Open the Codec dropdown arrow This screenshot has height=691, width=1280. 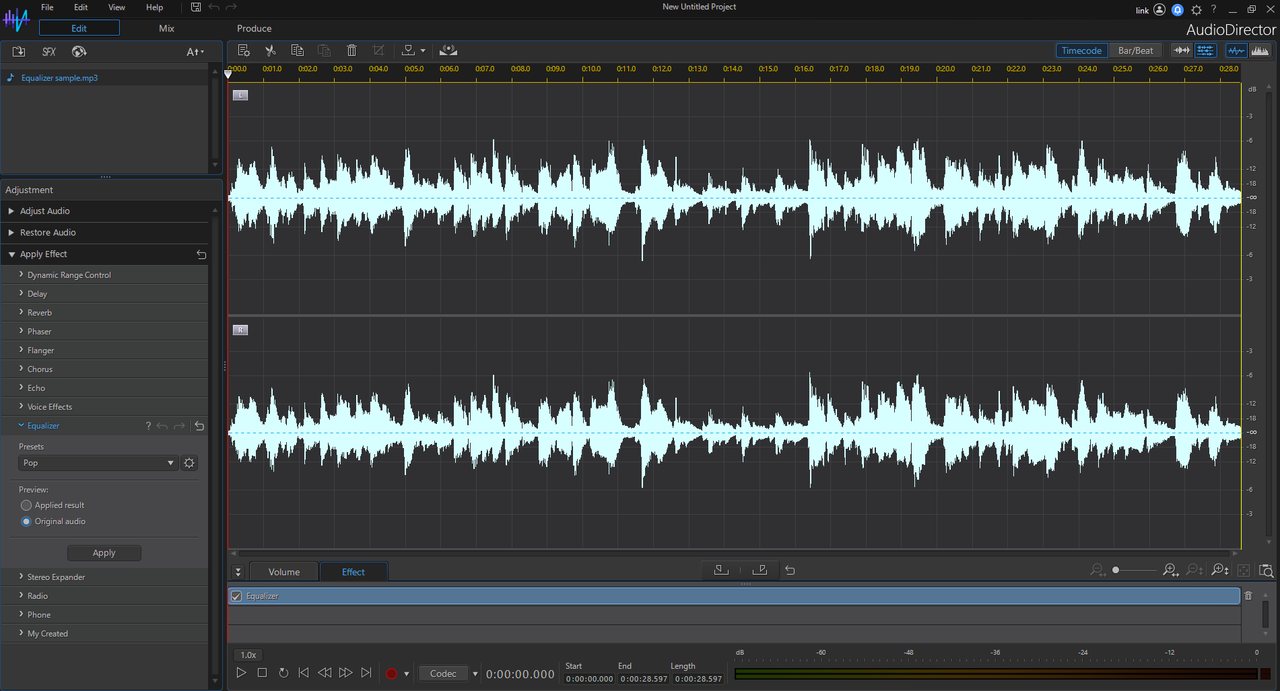475,674
